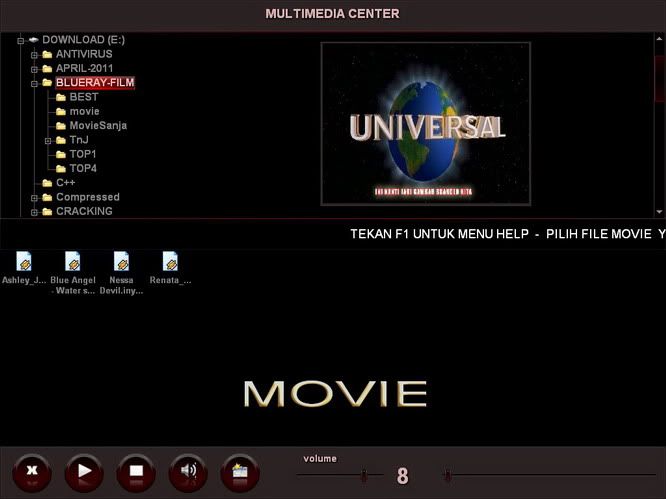The image size is (666, 499).
Task: Collapse the DOWNLOAD (E:) drive node
Action: point(20,41)
